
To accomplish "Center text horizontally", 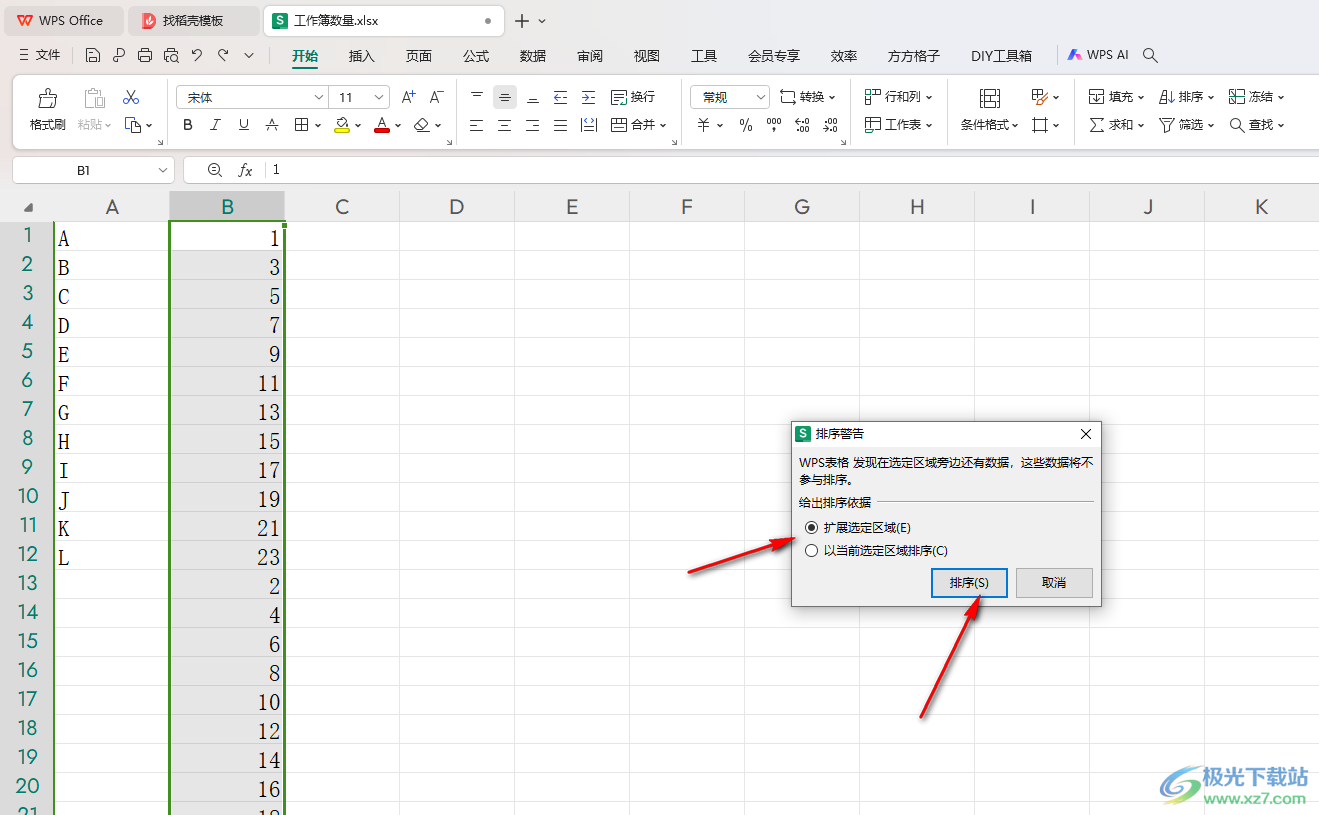I will [x=505, y=125].
